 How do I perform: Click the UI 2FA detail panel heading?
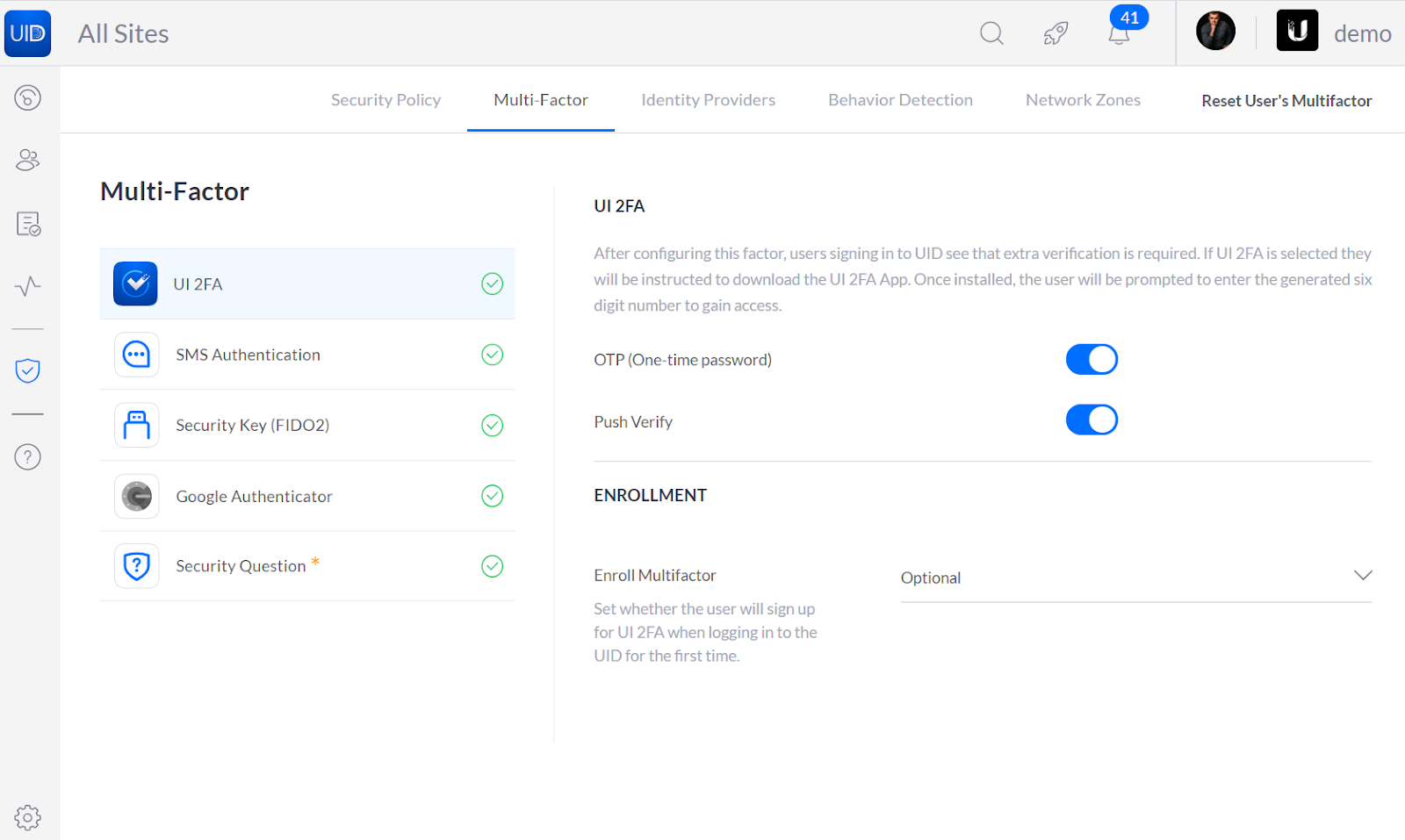click(619, 206)
